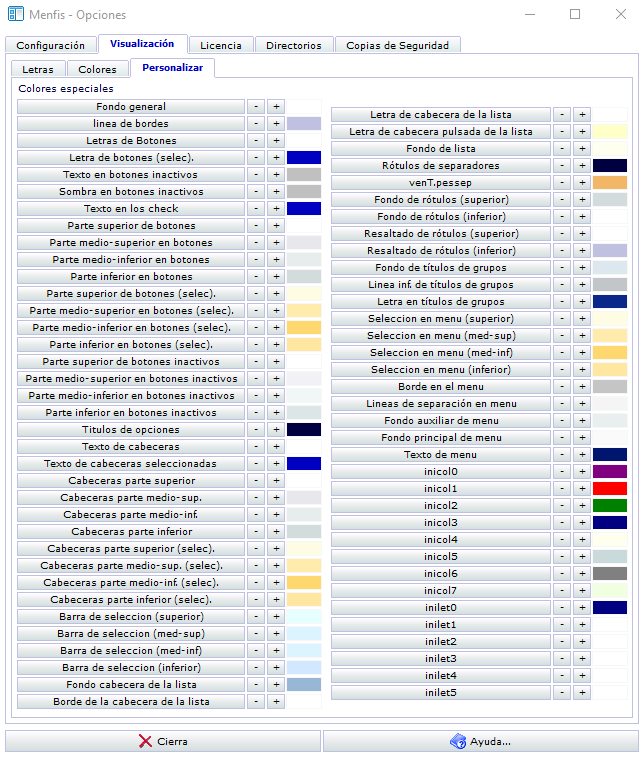Click Cabeceras parte medio-inf. (selec) swatch
This screenshot has width=644, height=757.
point(304,583)
